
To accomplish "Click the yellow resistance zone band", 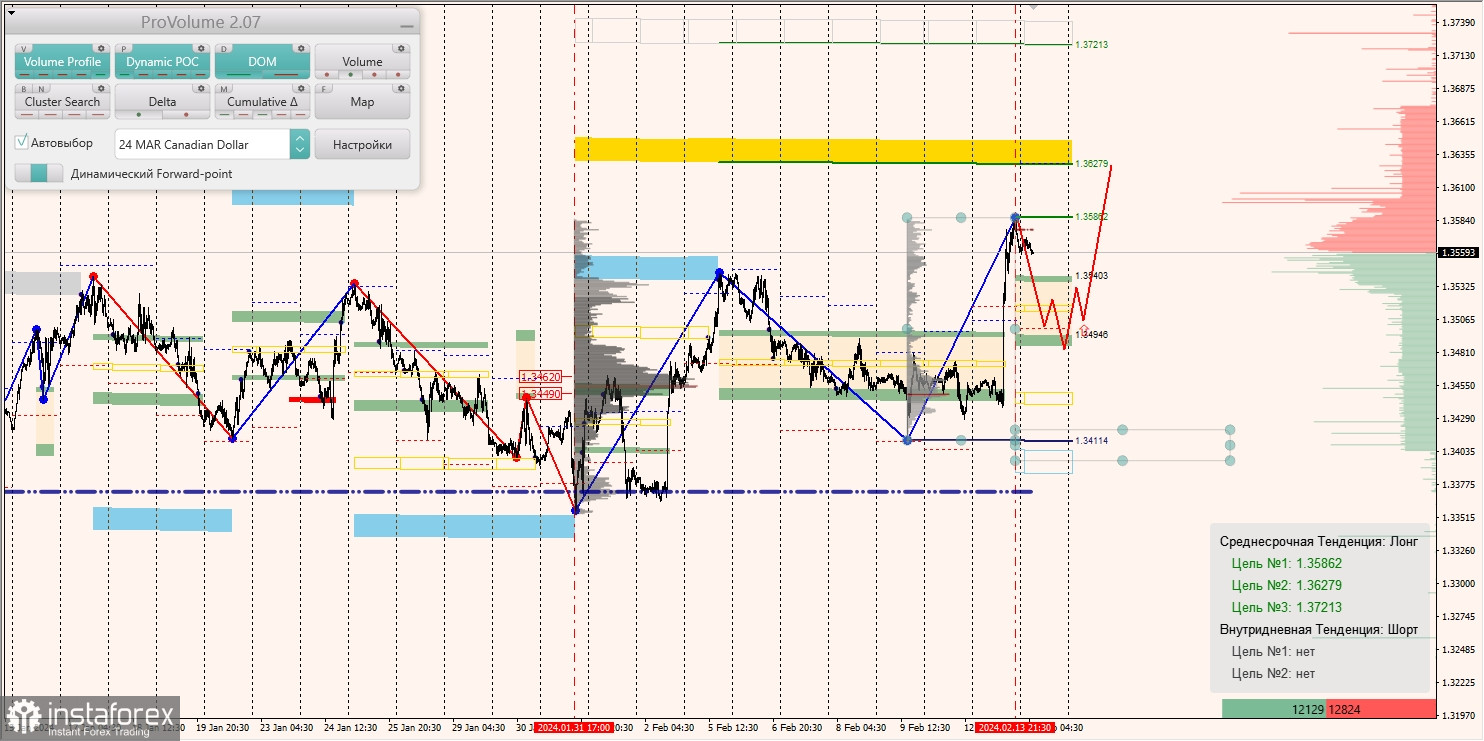I will point(822,150).
